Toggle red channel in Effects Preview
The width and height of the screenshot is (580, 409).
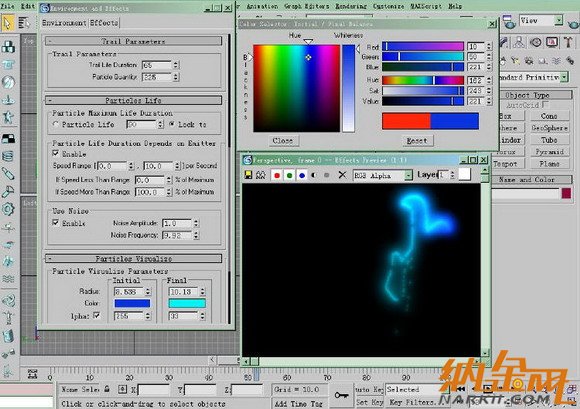click(277, 175)
